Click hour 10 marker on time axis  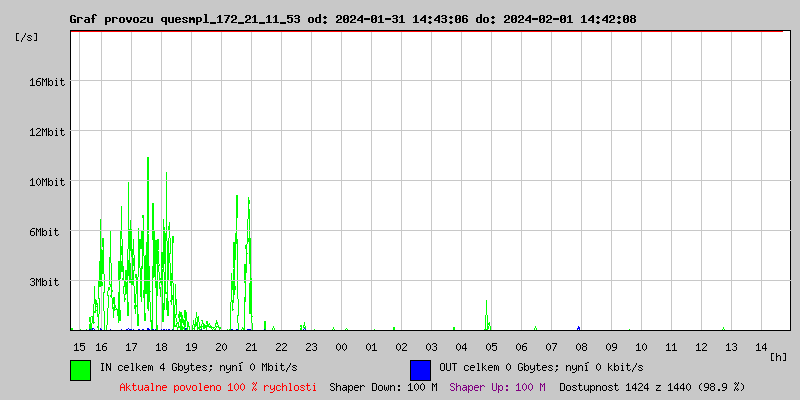(641, 346)
